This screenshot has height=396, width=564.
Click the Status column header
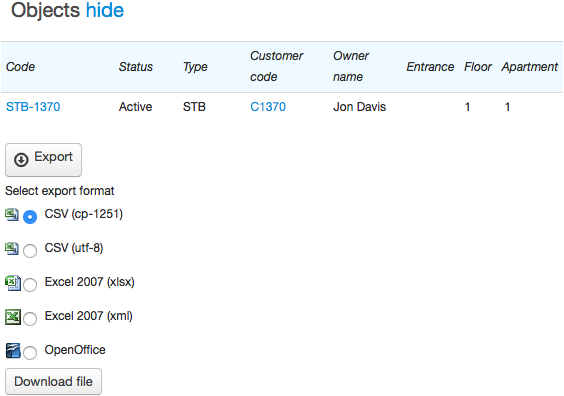point(136,67)
